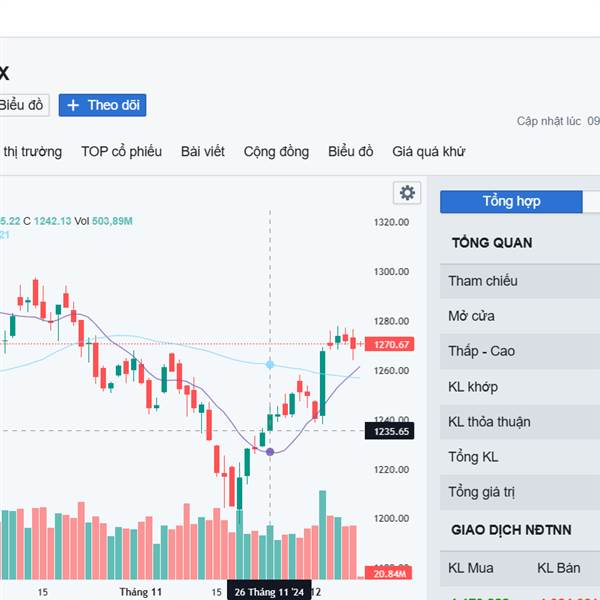Open chart settings gear icon
The image size is (600, 600).
[x=406, y=193]
